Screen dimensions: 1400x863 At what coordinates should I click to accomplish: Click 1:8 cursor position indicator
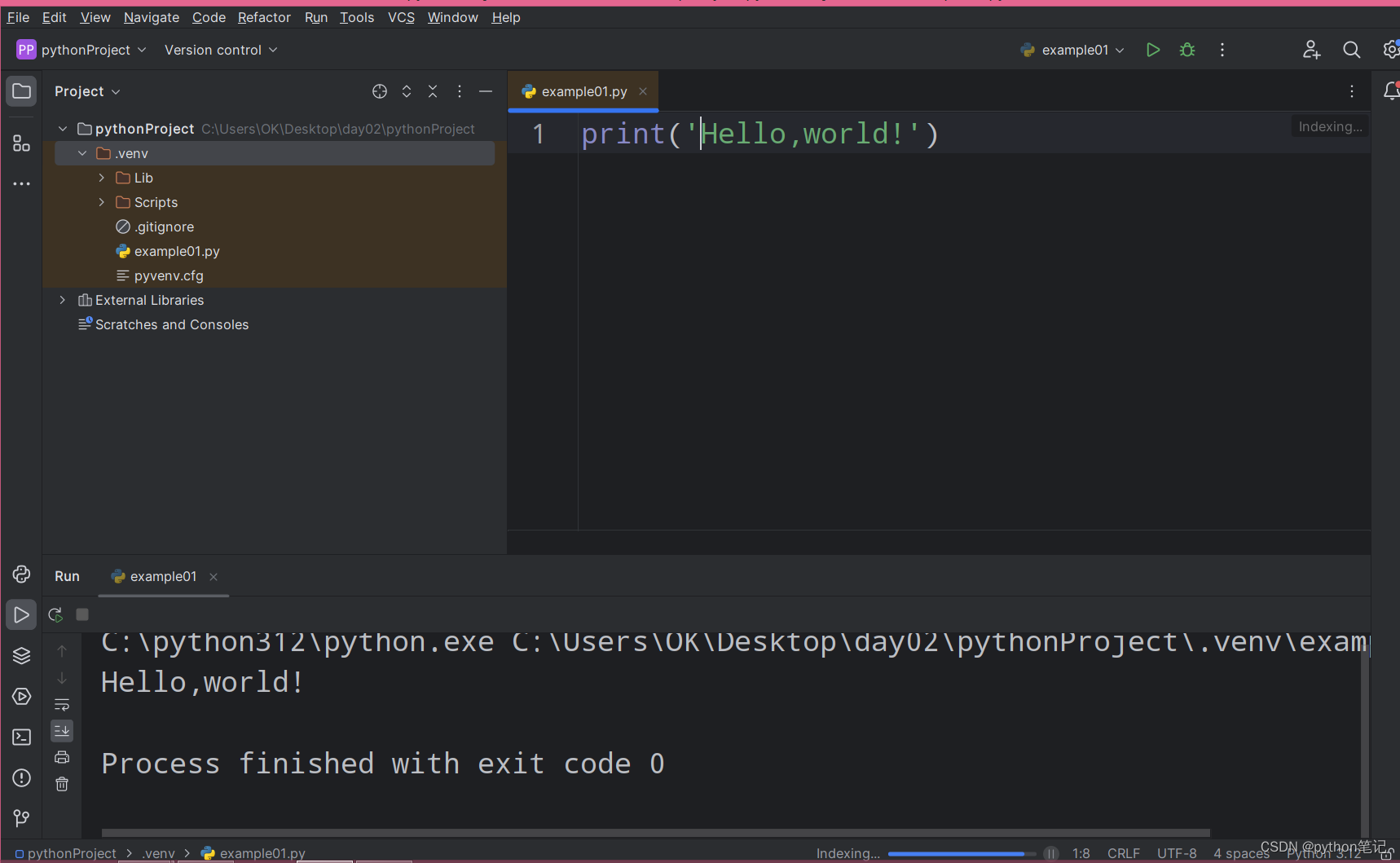(x=1081, y=853)
